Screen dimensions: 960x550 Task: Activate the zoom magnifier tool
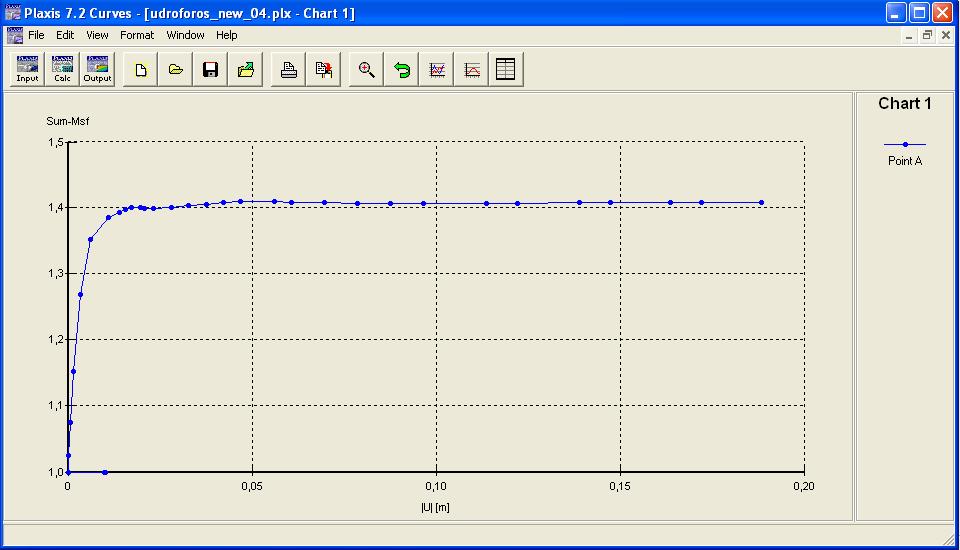pos(366,69)
